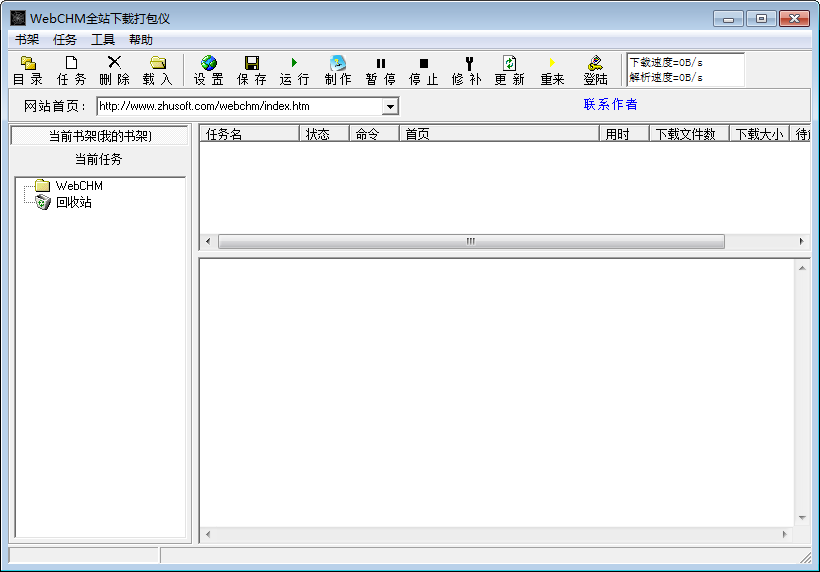Open the 工具 menu
The image size is (820, 572).
(x=103, y=40)
